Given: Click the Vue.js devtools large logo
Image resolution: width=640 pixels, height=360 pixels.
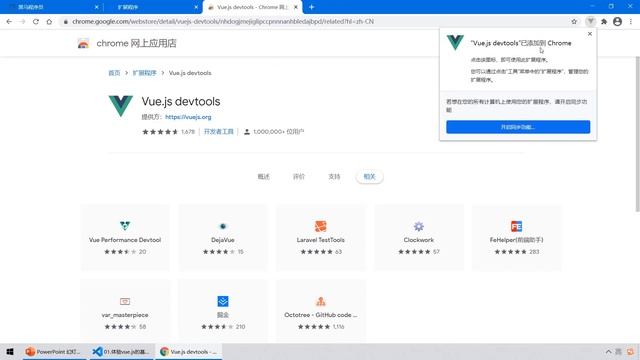Looking at the screenshot, I should click(x=121, y=106).
